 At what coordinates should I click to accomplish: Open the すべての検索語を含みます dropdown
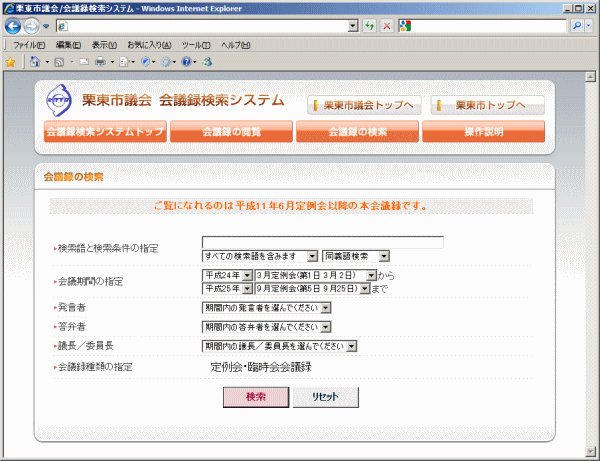point(260,256)
